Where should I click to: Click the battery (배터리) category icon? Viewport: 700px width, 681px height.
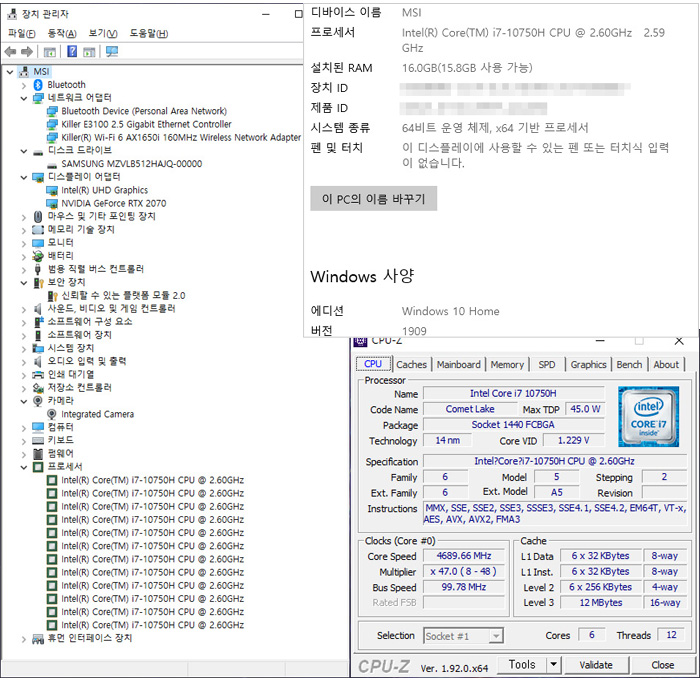click(x=38, y=256)
